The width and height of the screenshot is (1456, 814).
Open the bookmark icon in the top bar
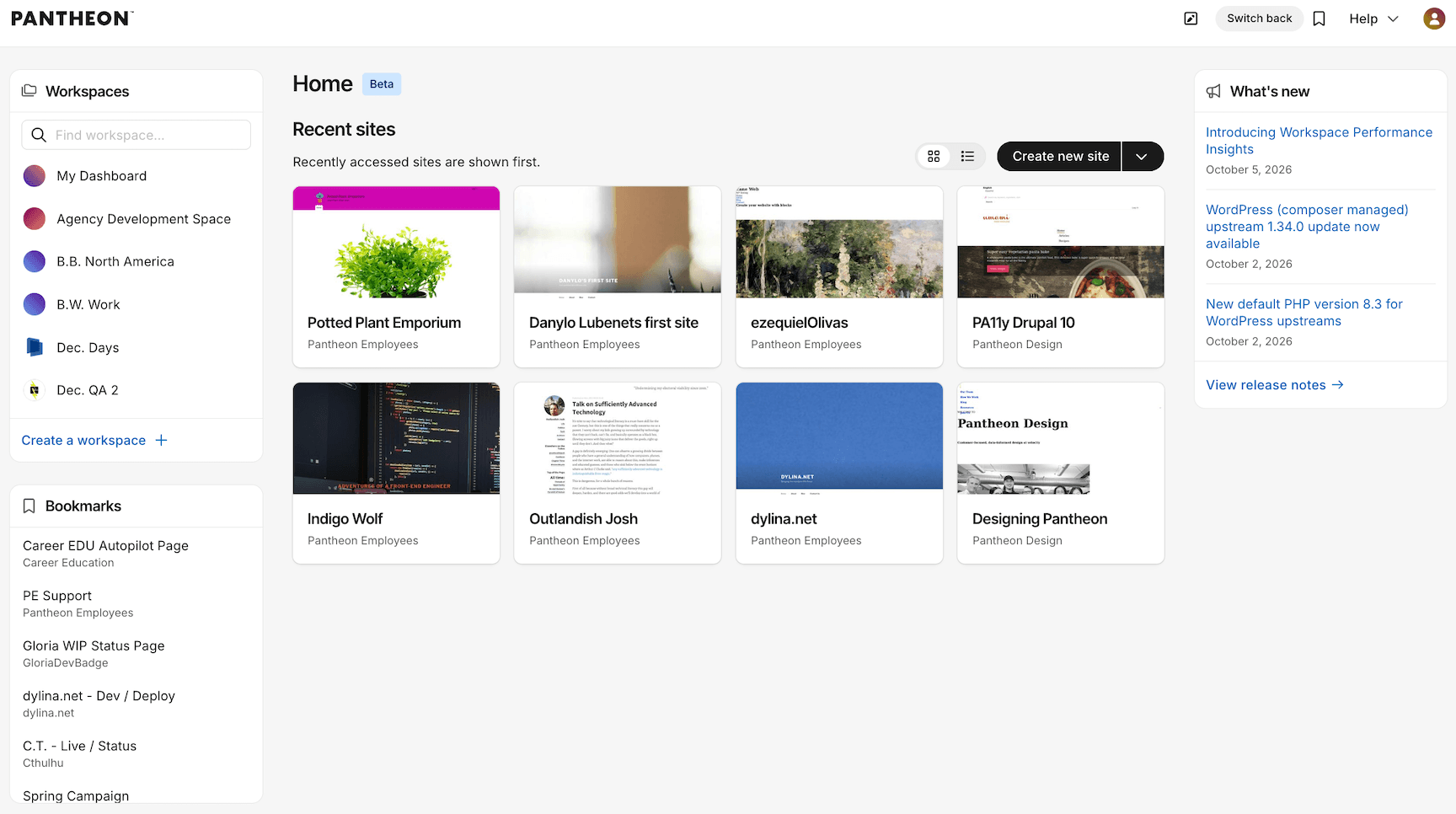tap(1319, 19)
